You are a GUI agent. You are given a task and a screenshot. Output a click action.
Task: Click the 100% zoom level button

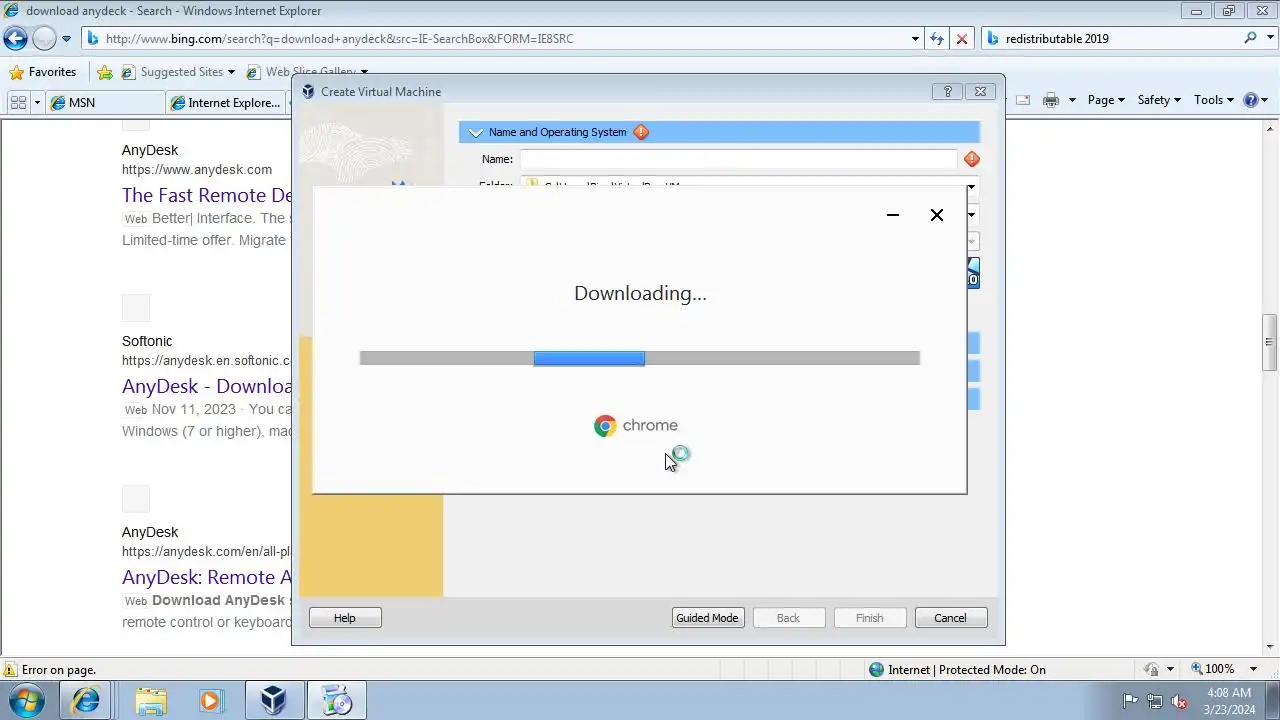[1212, 669]
